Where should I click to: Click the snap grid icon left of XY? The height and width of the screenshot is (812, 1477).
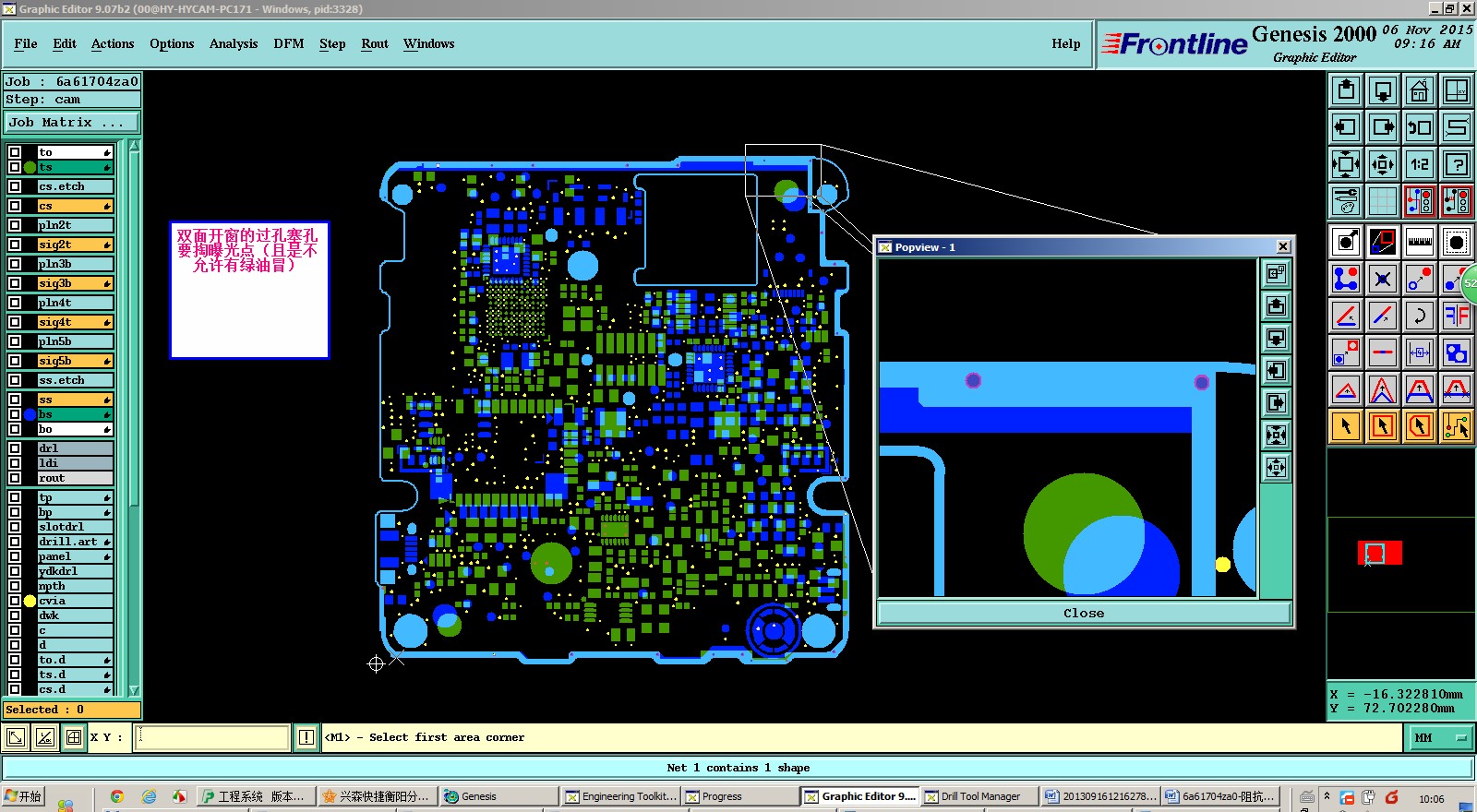coord(74,737)
